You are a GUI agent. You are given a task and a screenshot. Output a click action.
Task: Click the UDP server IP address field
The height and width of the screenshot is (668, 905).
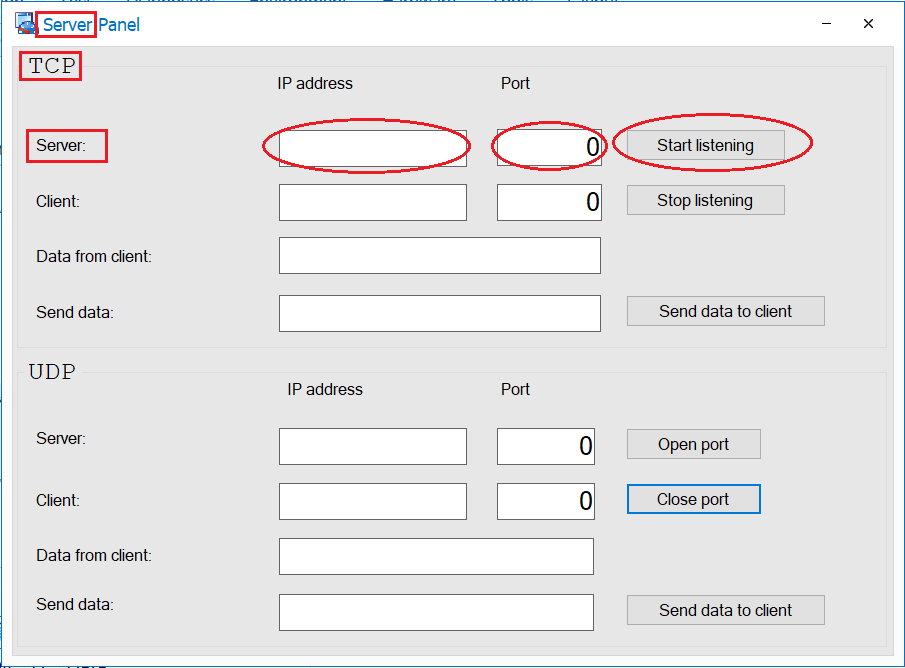point(372,446)
